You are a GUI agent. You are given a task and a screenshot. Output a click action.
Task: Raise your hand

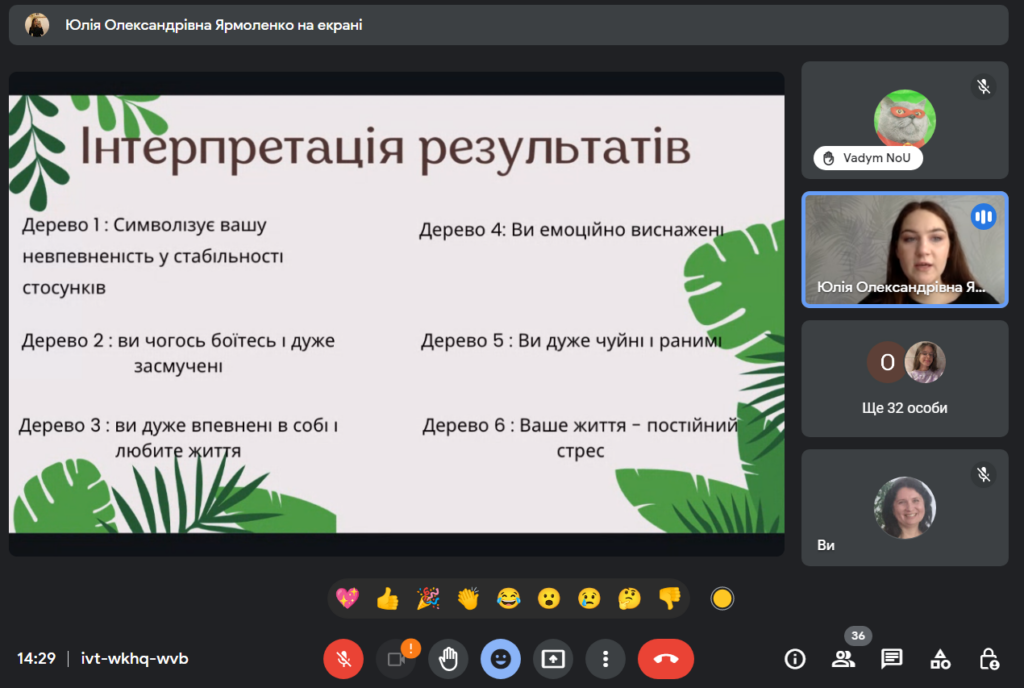448,659
